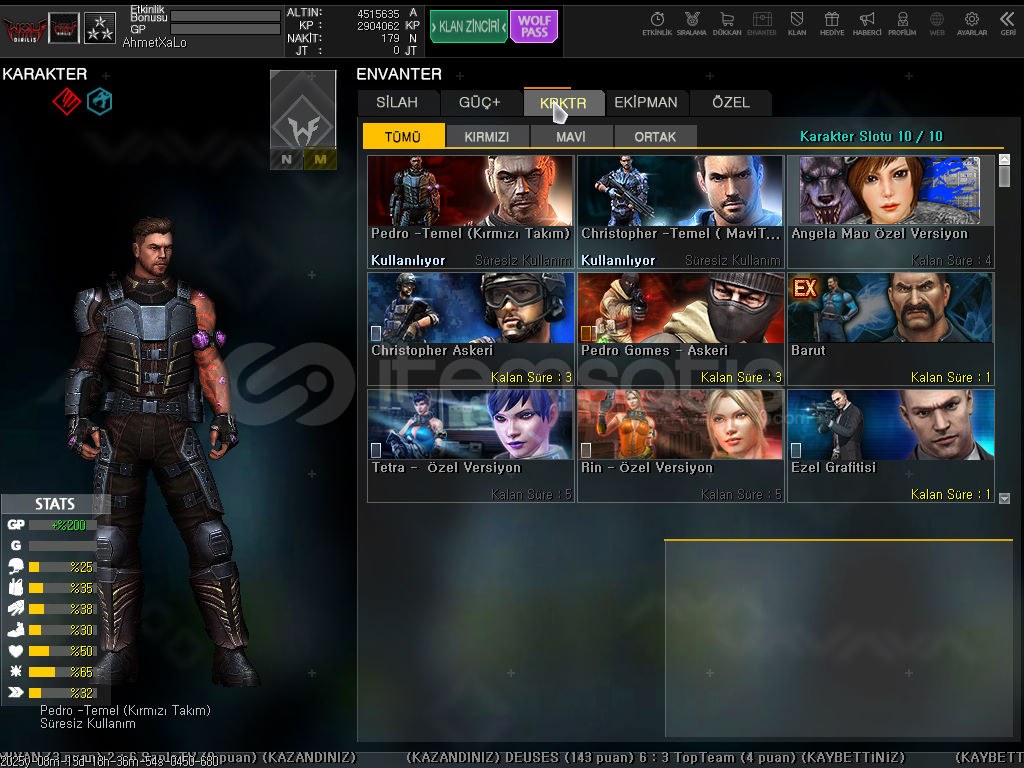
Task: Open the HABERCİ megaphone icon
Action: click(867, 24)
